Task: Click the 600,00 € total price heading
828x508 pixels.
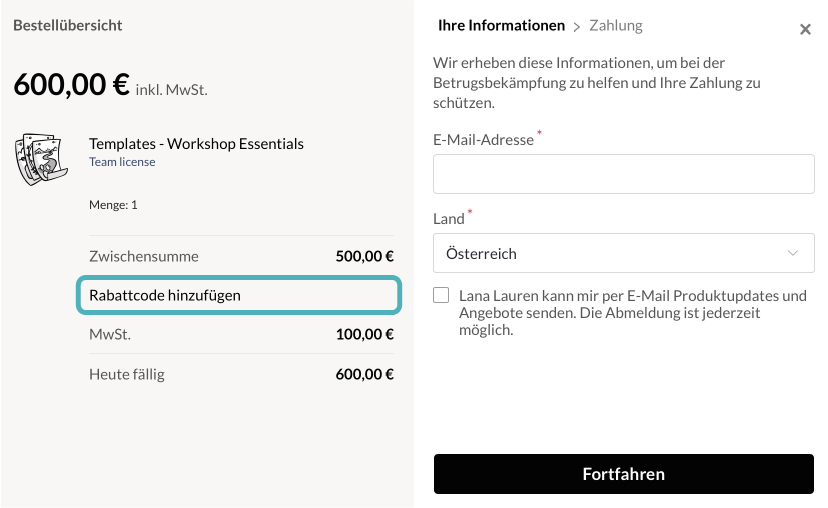Action: pyautogui.click(x=71, y=86)
